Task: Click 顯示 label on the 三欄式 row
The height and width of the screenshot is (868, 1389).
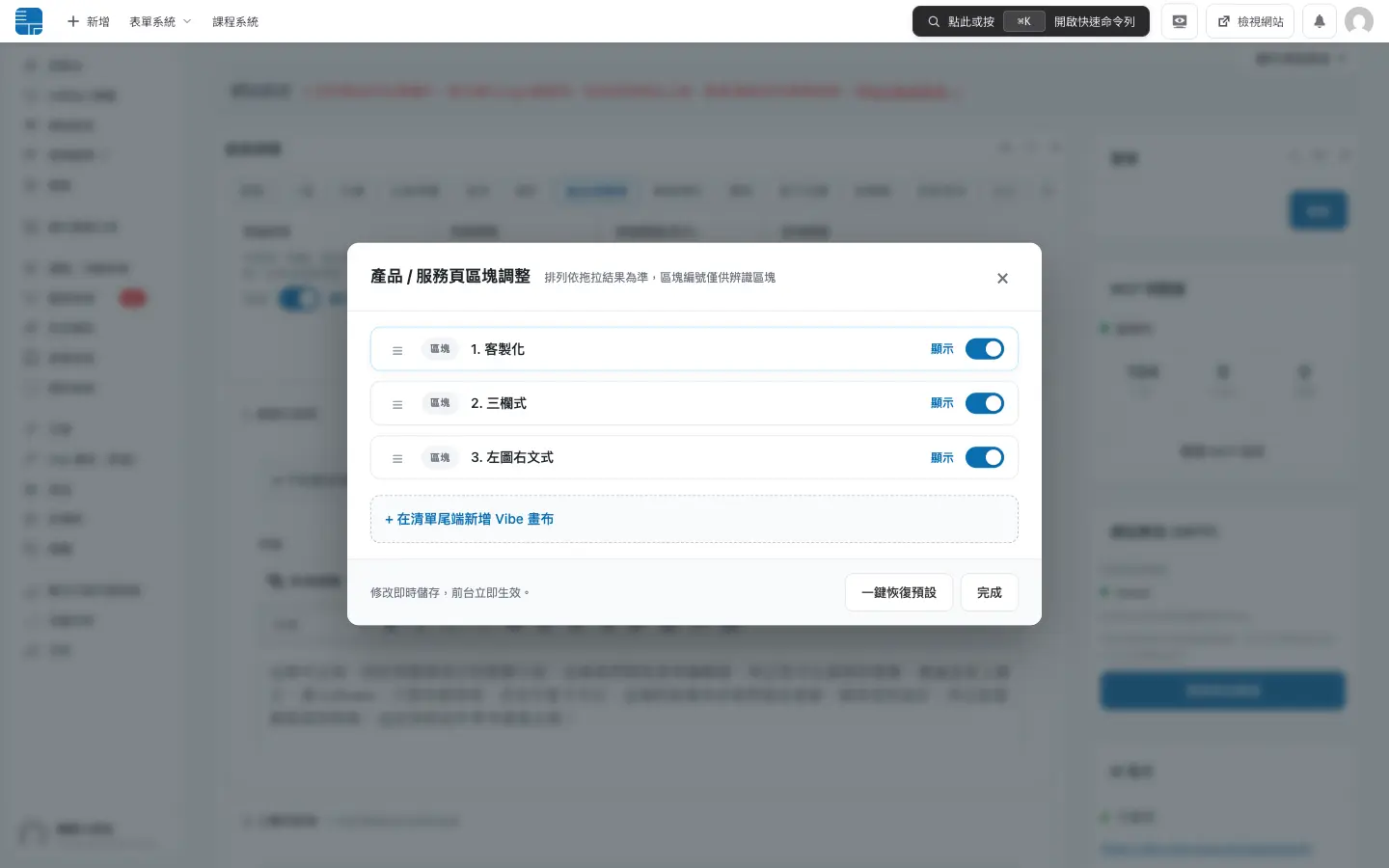Action: click(942, 403)
